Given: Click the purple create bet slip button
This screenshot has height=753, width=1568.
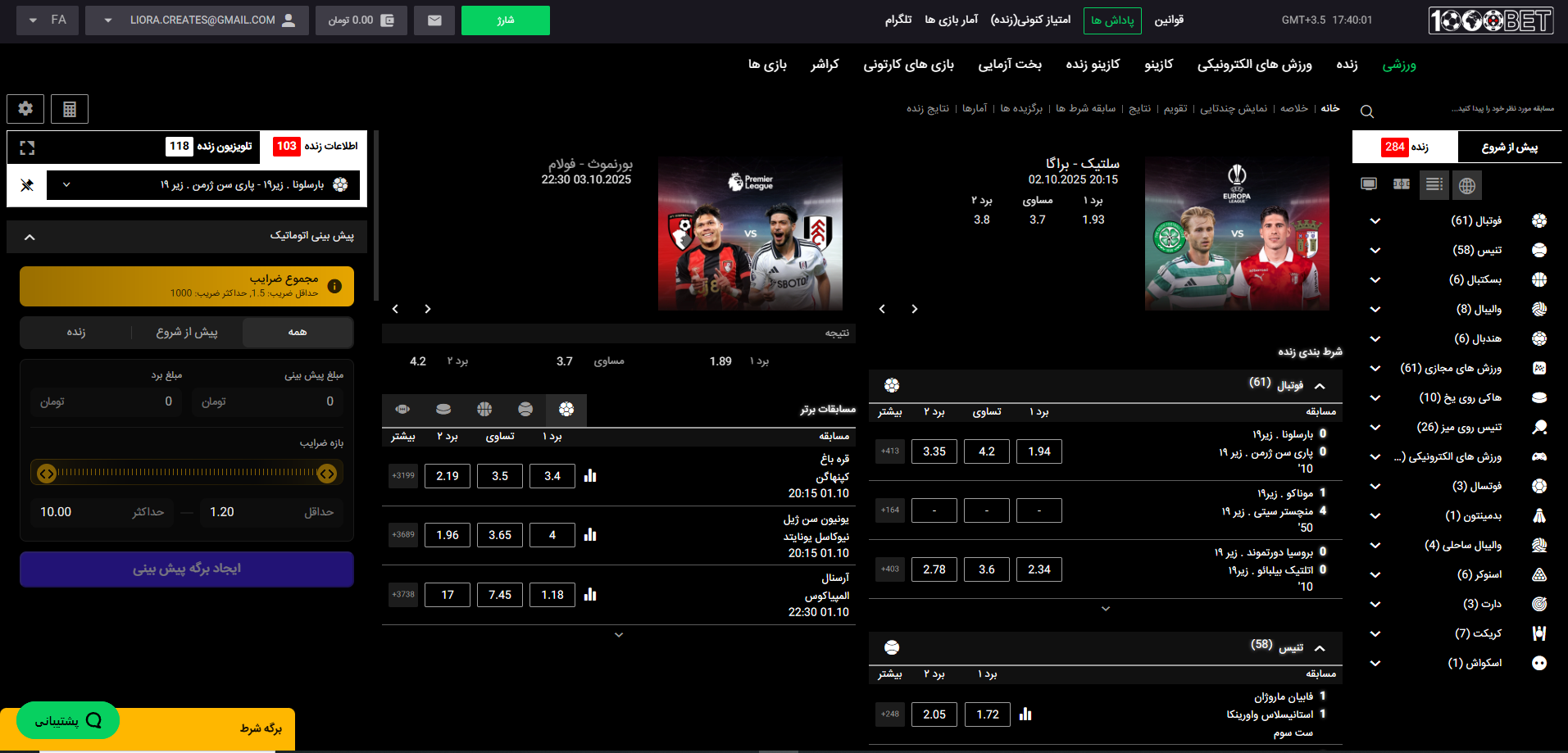Looking at the screenshot, I should pyautogui.click(x=187, y=569).
